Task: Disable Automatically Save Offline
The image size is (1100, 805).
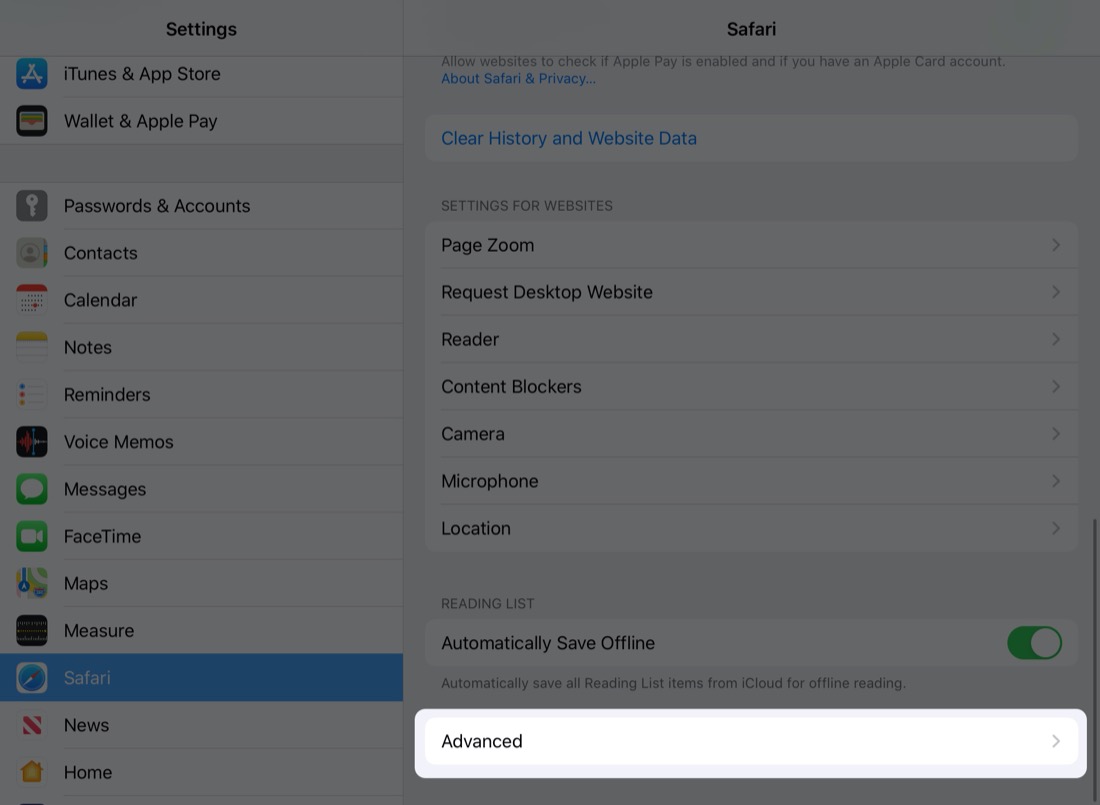Action: [1034, 643]
